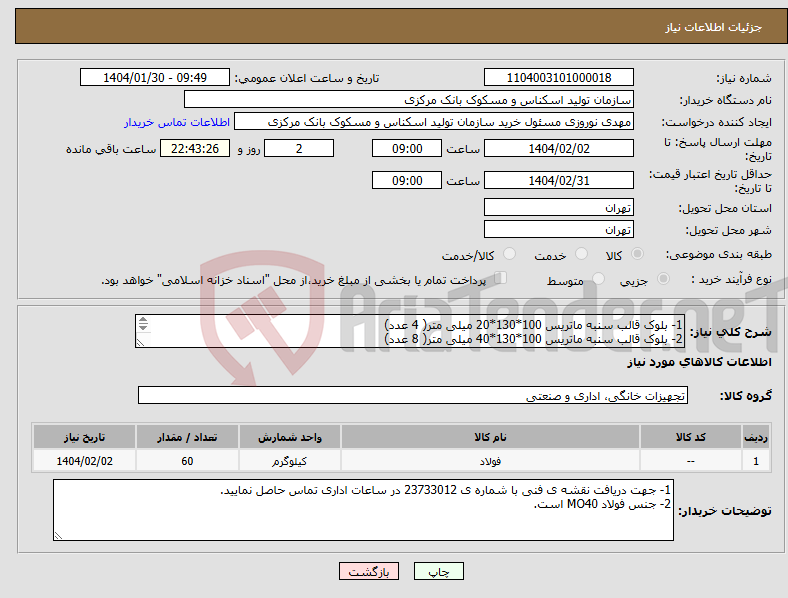Toggle the Islamic treasury payment checkbox
Viewport: 788px width, 598px height.
point(501,277)
